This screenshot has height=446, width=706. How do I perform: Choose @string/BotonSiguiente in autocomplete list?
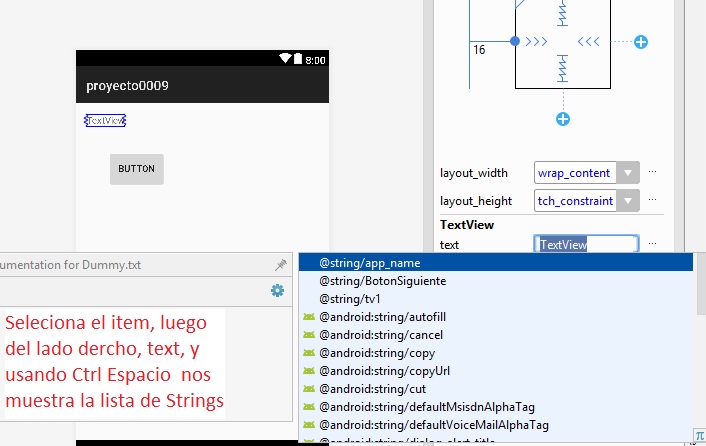368,281
